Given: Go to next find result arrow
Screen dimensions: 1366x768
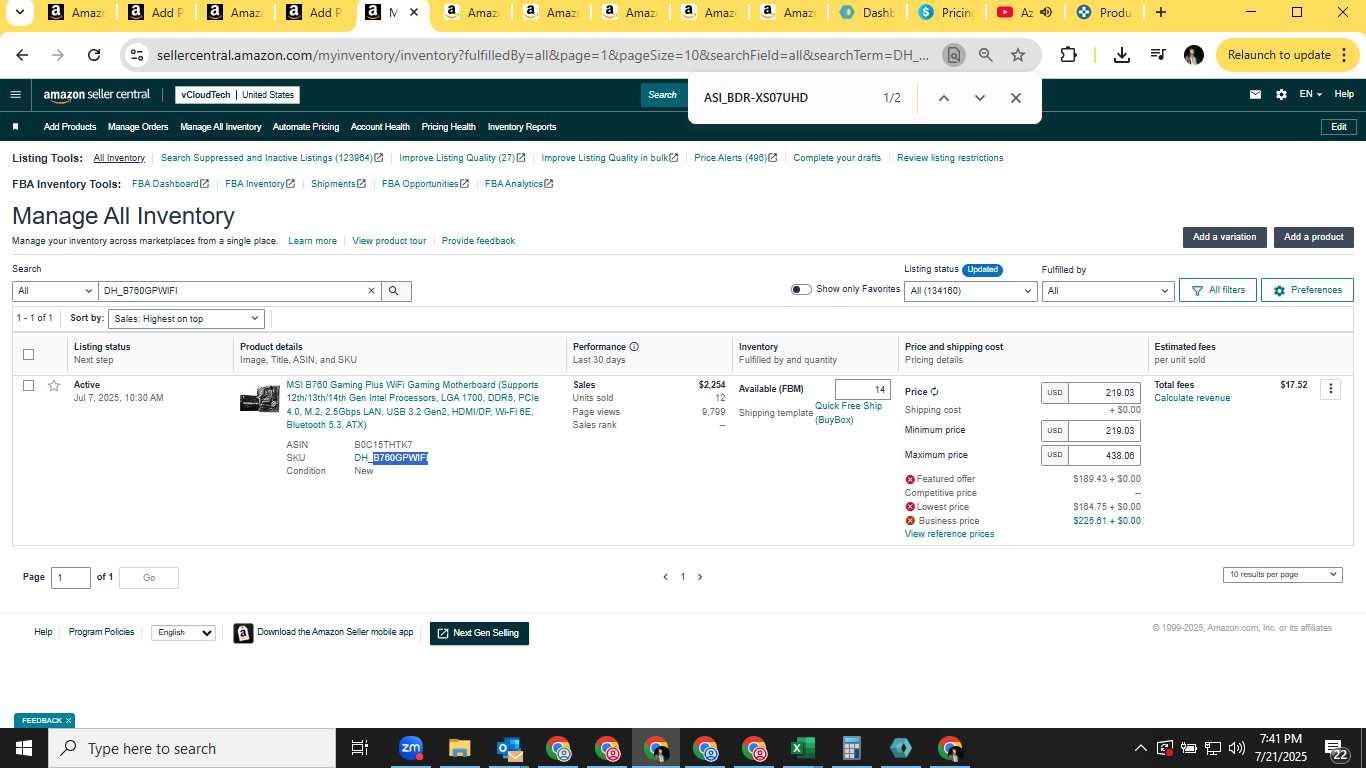Looking at the screenshot, I should pyautogui.click(x=979, y=98).
